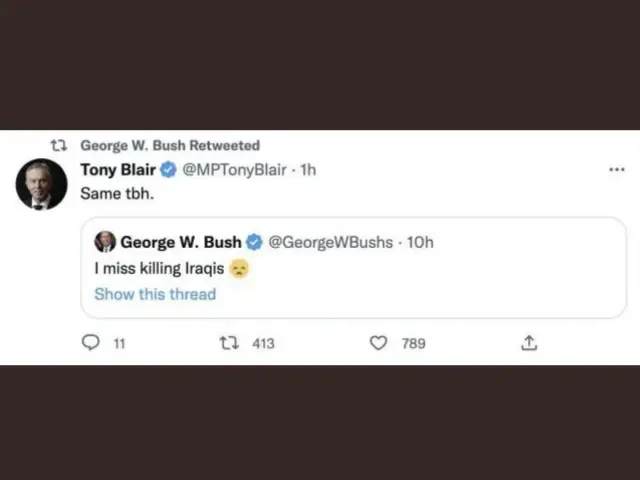Open the large circular profile avatar
Screen dimensions: 640x480
coord(42,185)
